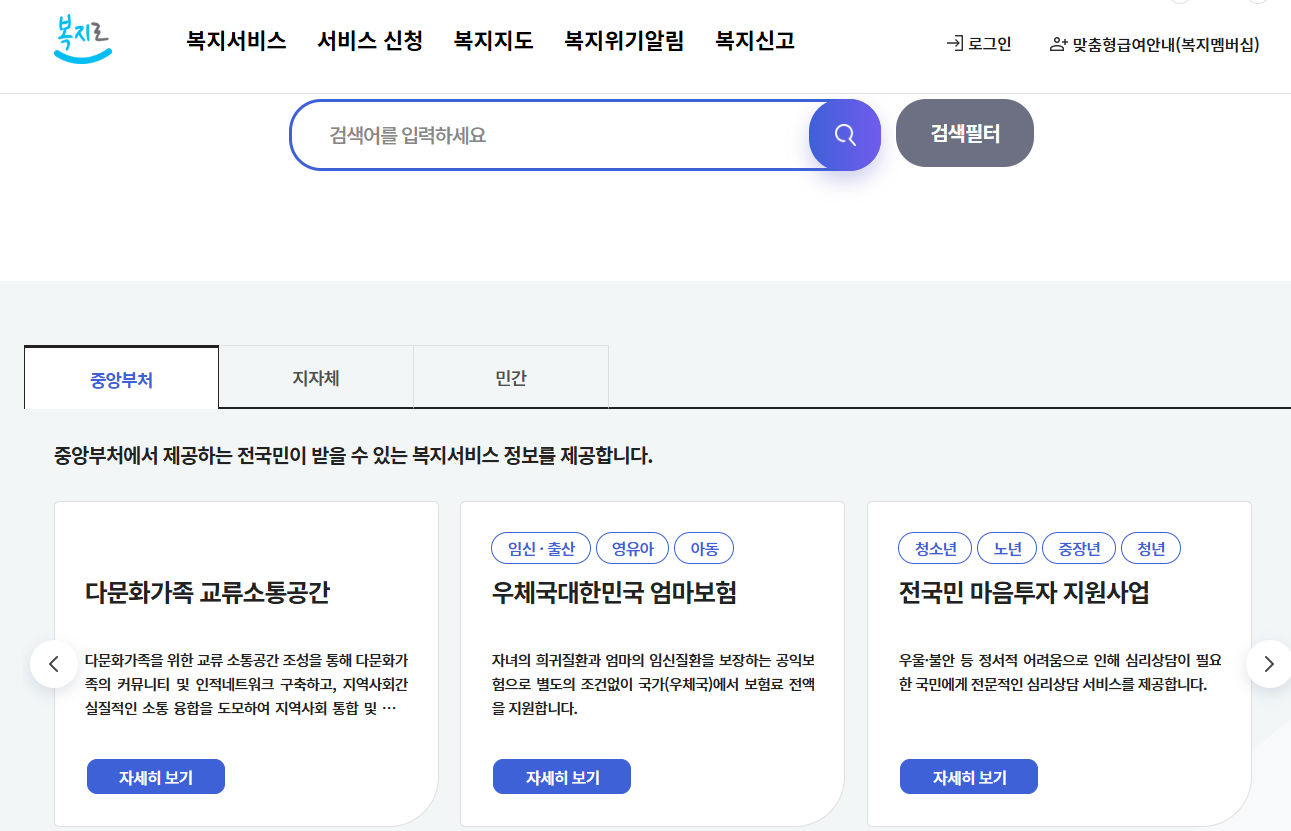Click 자세히 보기 for 전국민 마음투자 지원사업

(969, 777)
